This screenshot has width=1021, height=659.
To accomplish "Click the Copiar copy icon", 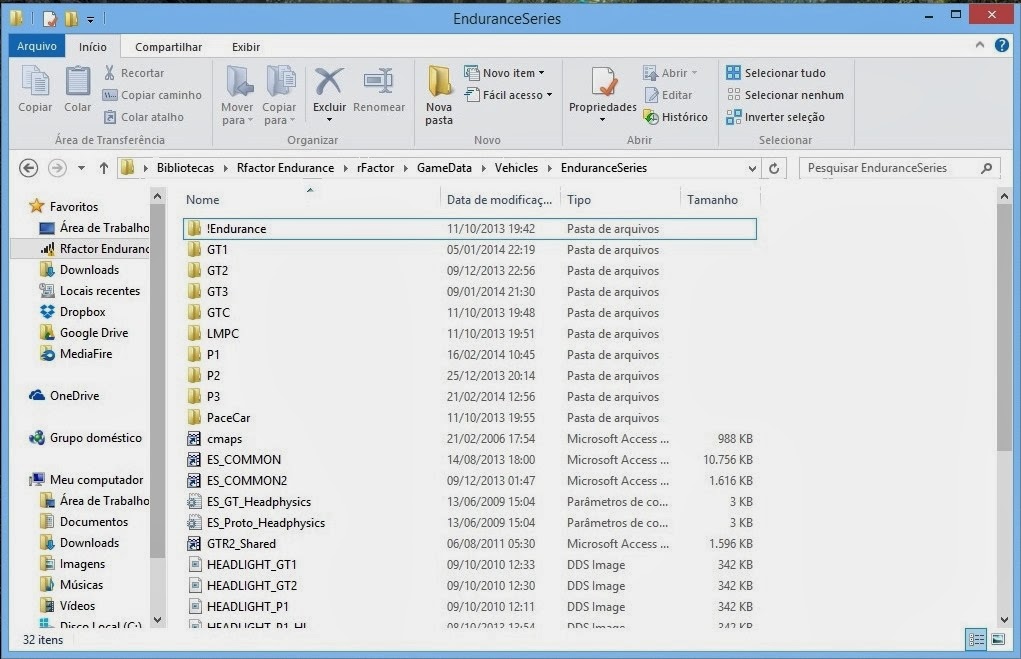I will (x=35, y=90).
